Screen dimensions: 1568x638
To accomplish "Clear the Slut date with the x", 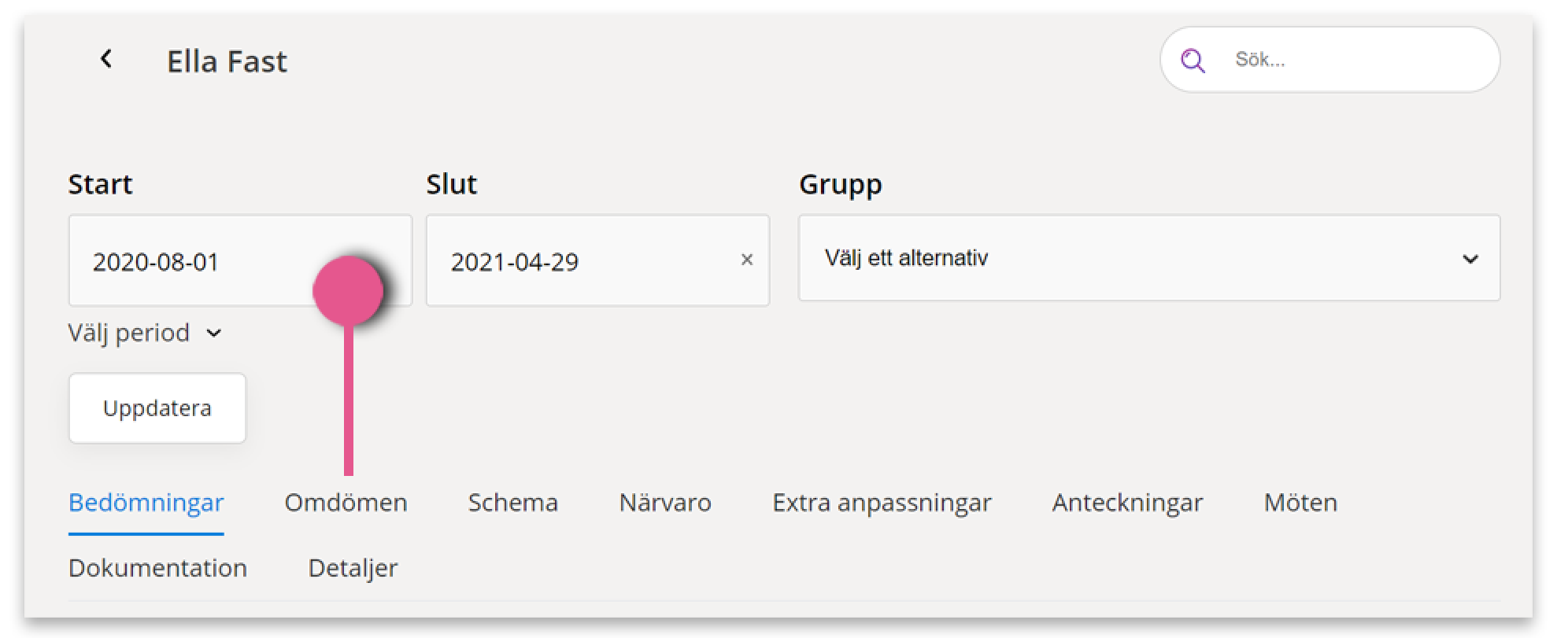I will click(747, 260).
